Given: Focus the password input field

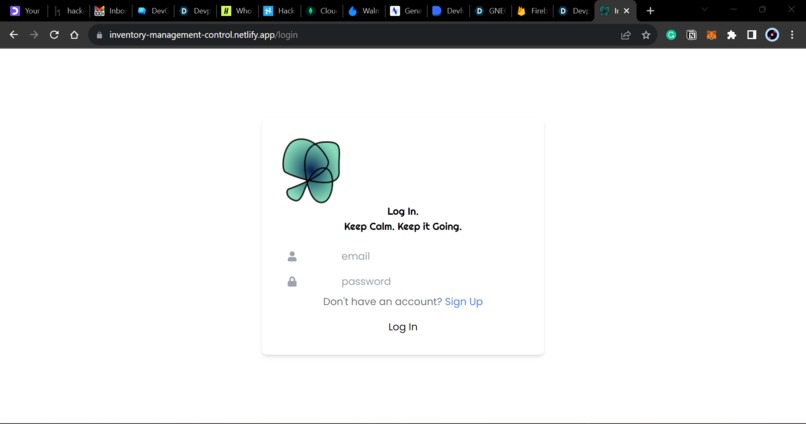Looking at the screenshot, I should tap(403, 281).
